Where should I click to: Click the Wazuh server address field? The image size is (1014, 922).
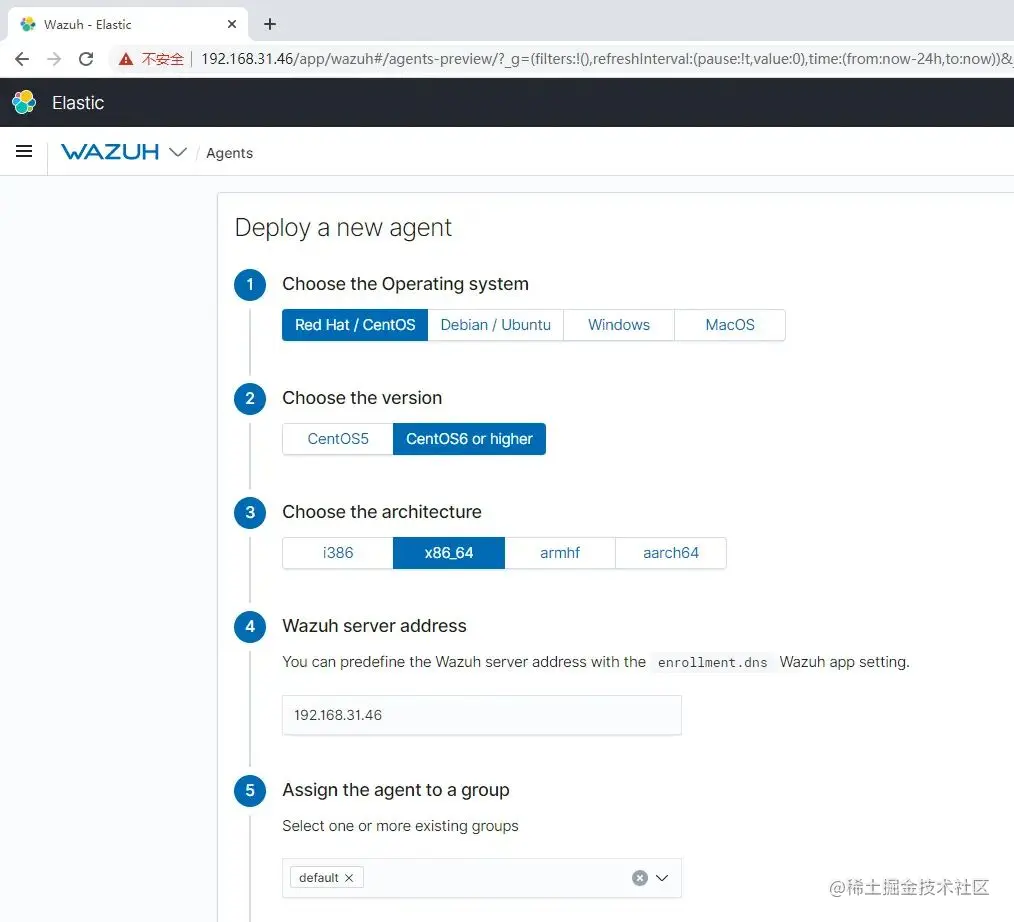point(482,715)
